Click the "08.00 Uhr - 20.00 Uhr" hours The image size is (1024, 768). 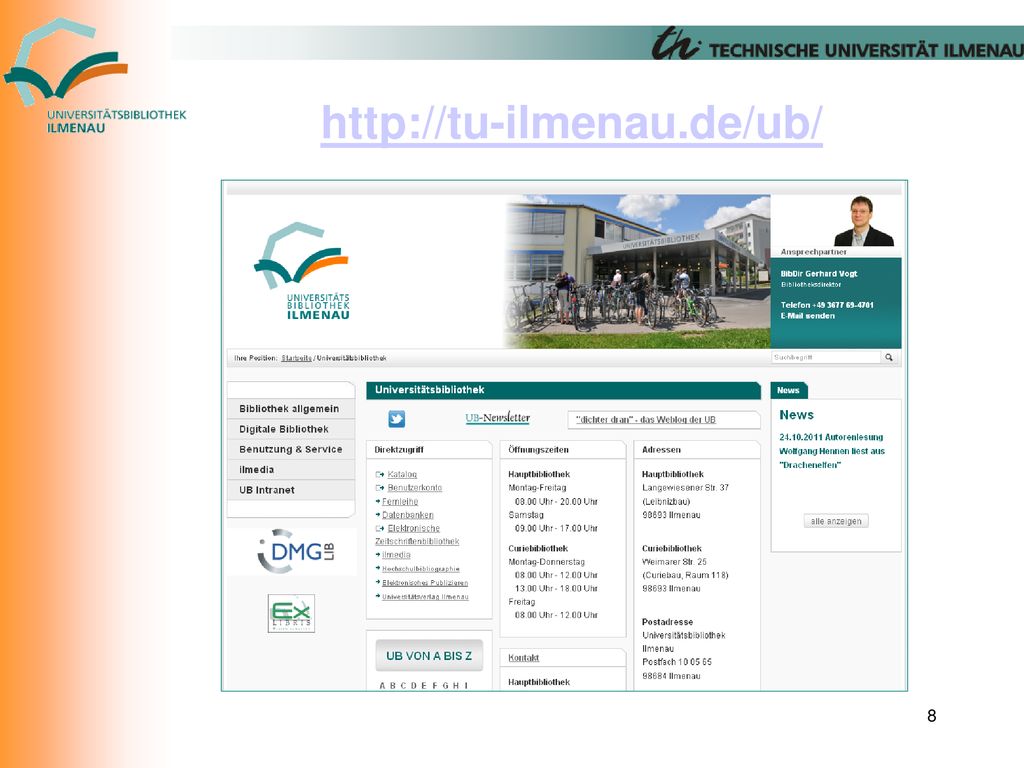(x=556, y=502)
